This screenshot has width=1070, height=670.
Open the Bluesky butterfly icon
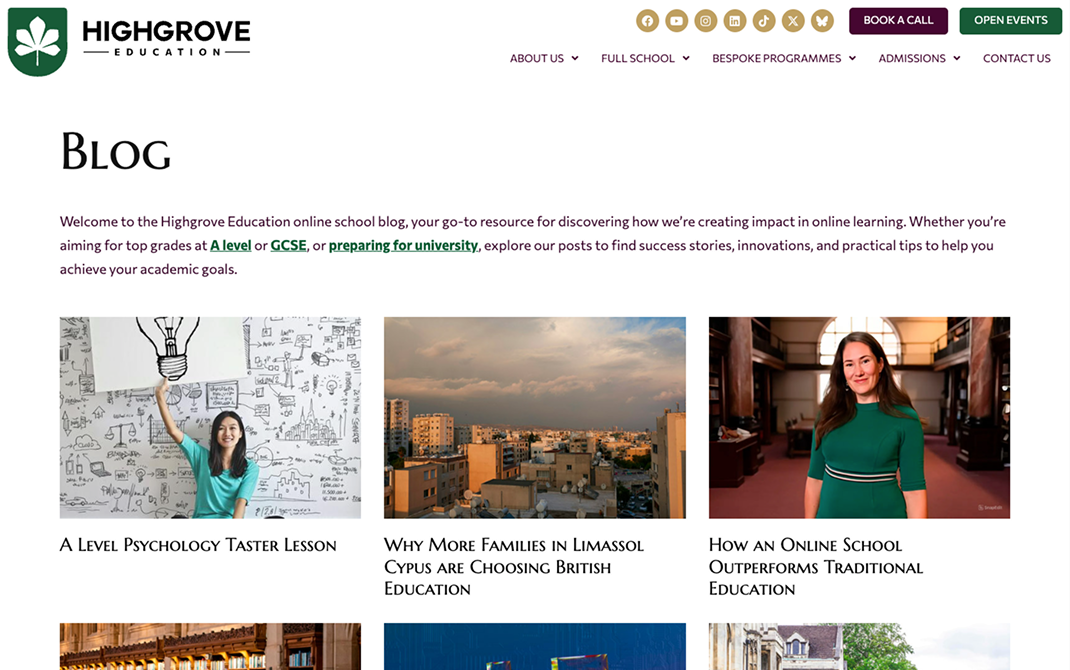point(822,20)
